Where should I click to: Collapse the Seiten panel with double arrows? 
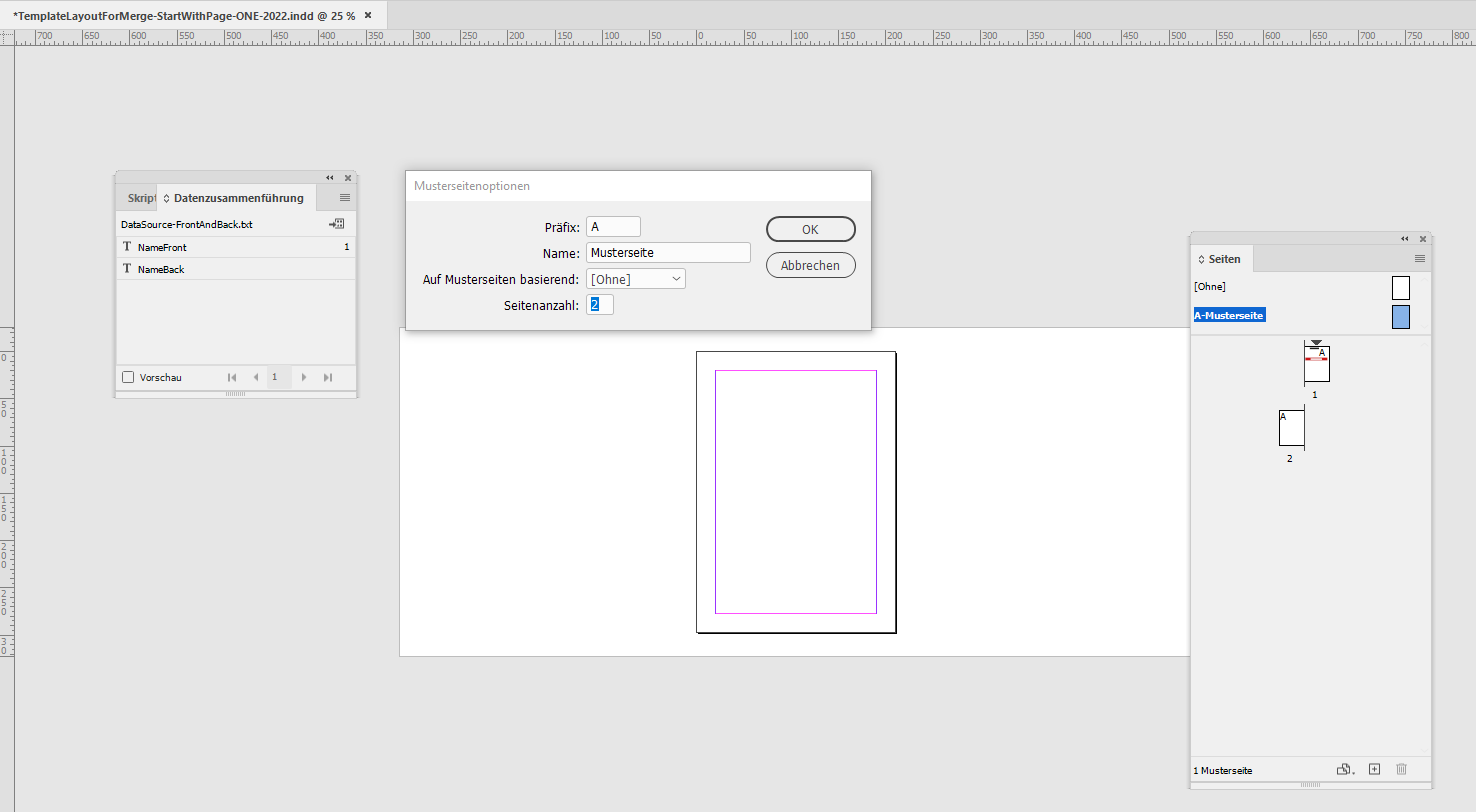[x=1404, y=238]
